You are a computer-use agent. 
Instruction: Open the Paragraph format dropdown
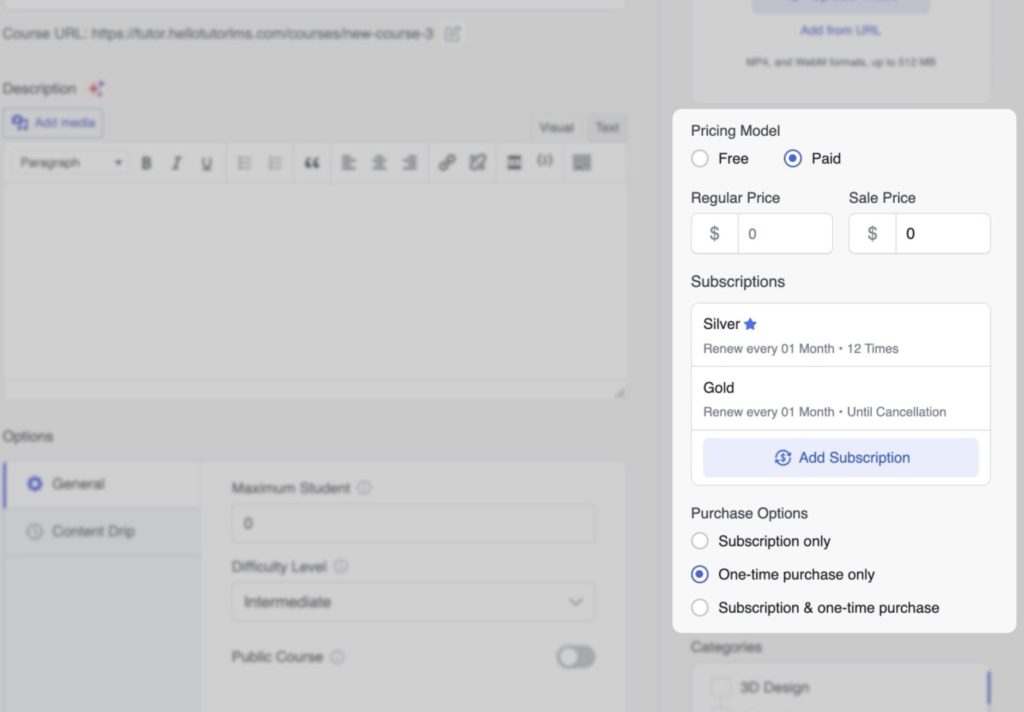pos(70,163)
